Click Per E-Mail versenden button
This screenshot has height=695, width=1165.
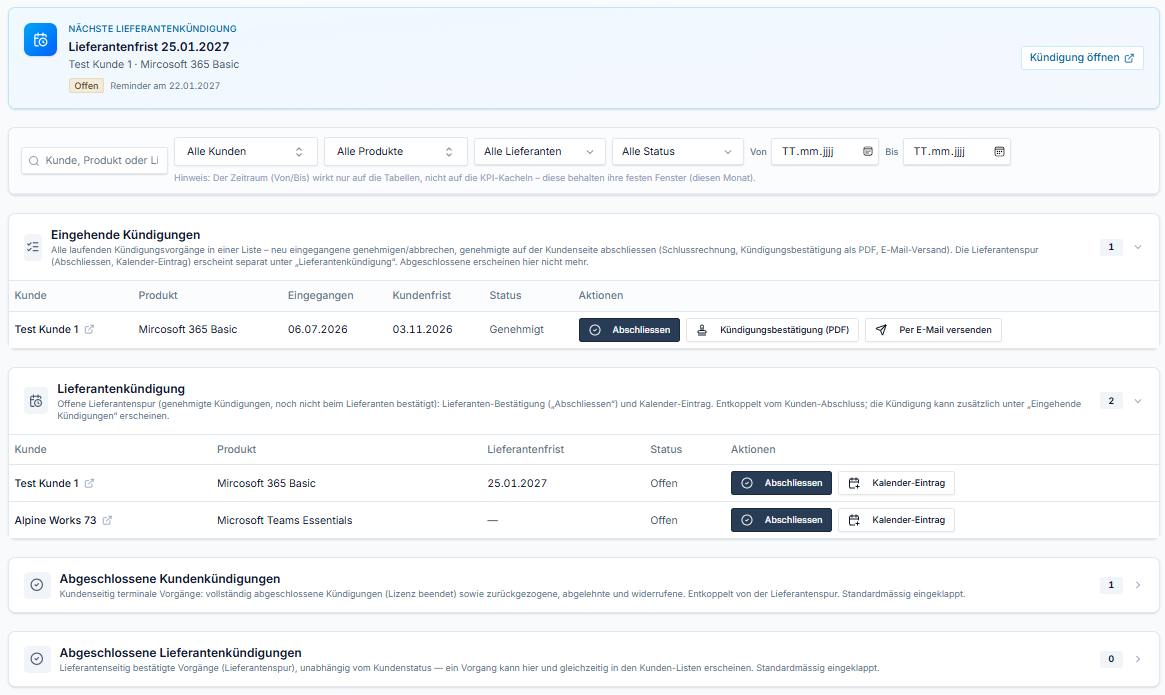[x=933, y=330]
